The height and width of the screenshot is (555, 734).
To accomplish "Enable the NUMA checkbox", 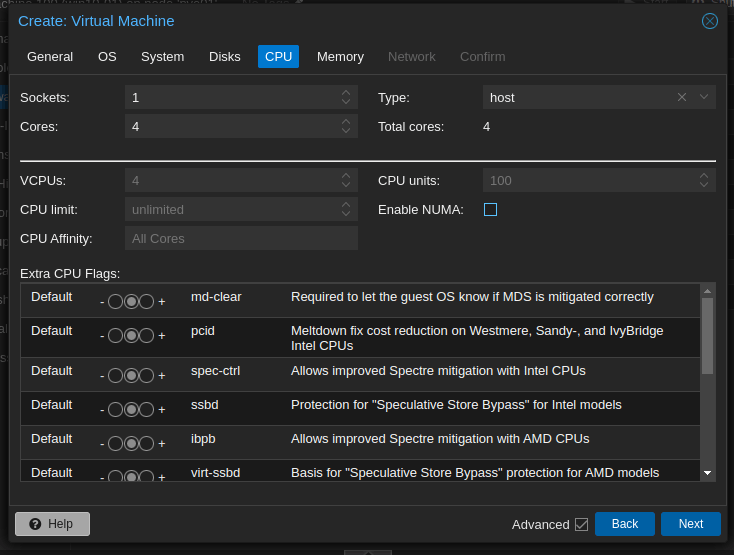I will [x=490, y=210].
